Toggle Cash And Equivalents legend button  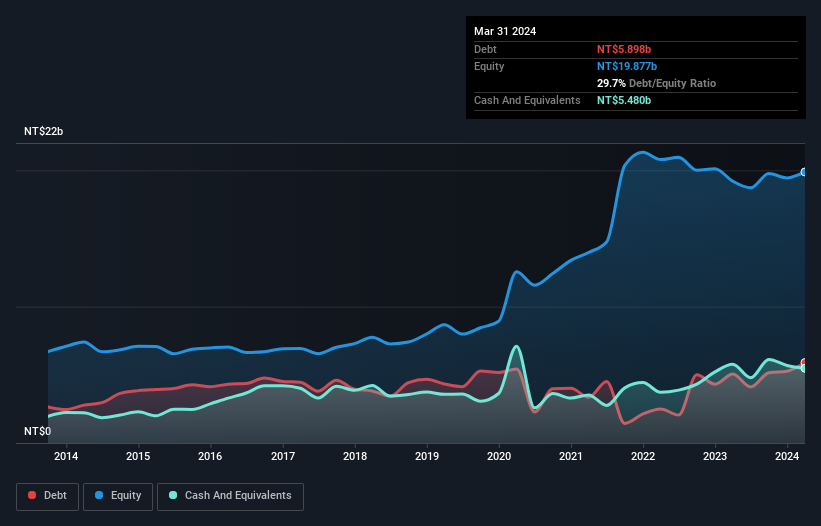[230, 496]
